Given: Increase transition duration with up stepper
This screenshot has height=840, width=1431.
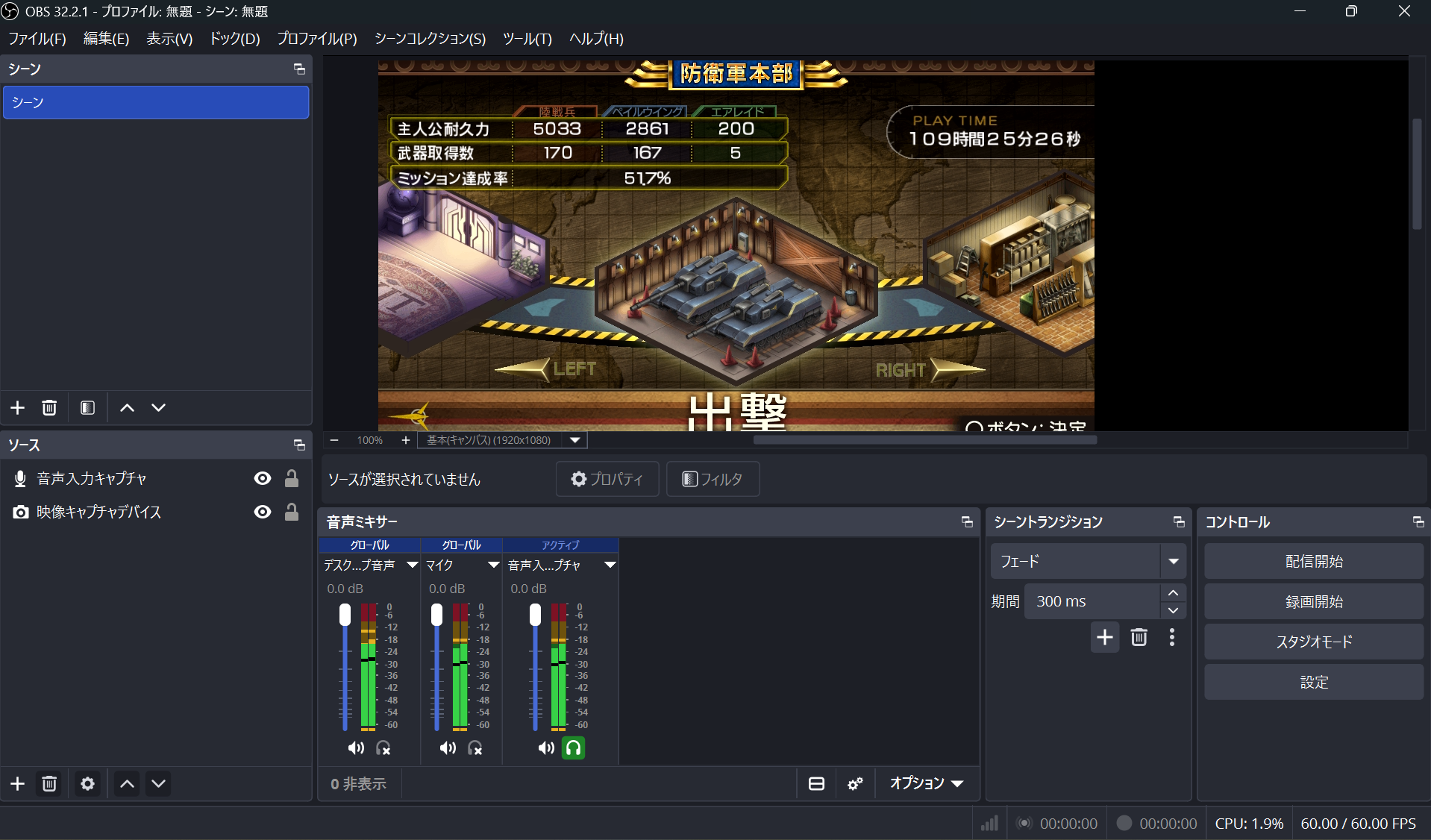Looking at the screenshot, I should click(1173, 592).
